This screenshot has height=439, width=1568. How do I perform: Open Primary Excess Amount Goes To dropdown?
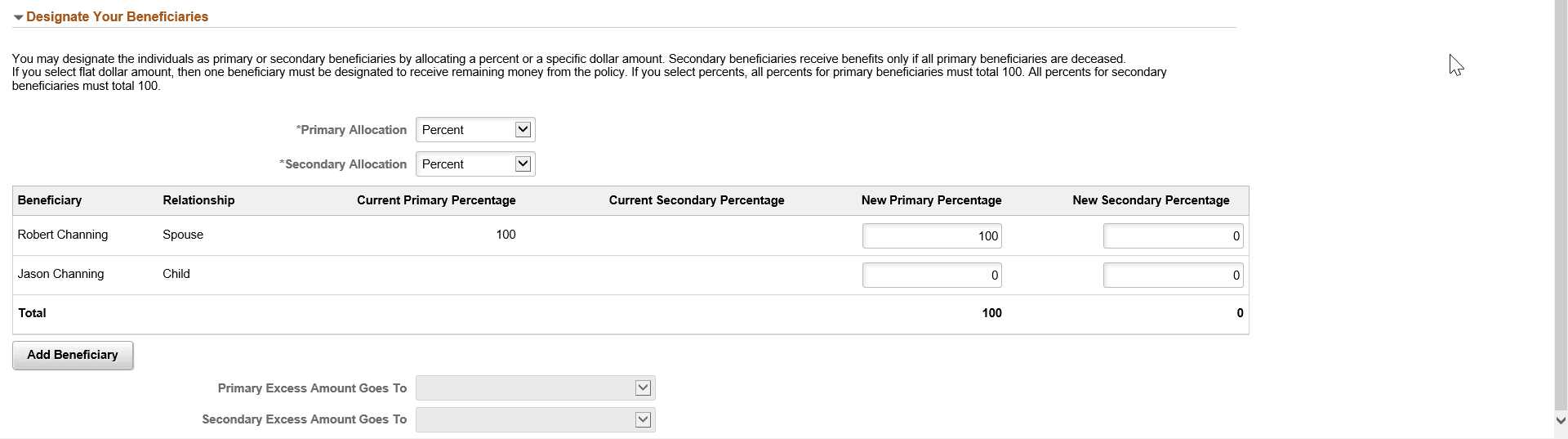pos(536,388)
